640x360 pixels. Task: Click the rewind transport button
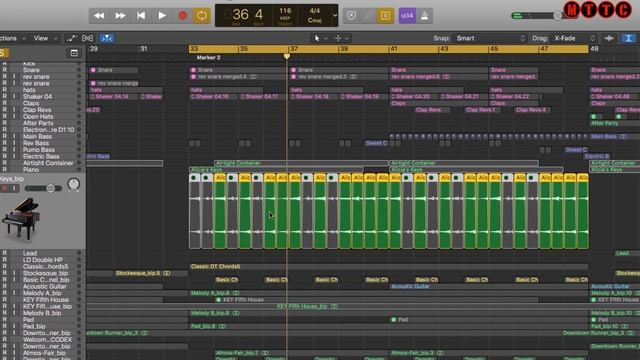coord(99,16)
